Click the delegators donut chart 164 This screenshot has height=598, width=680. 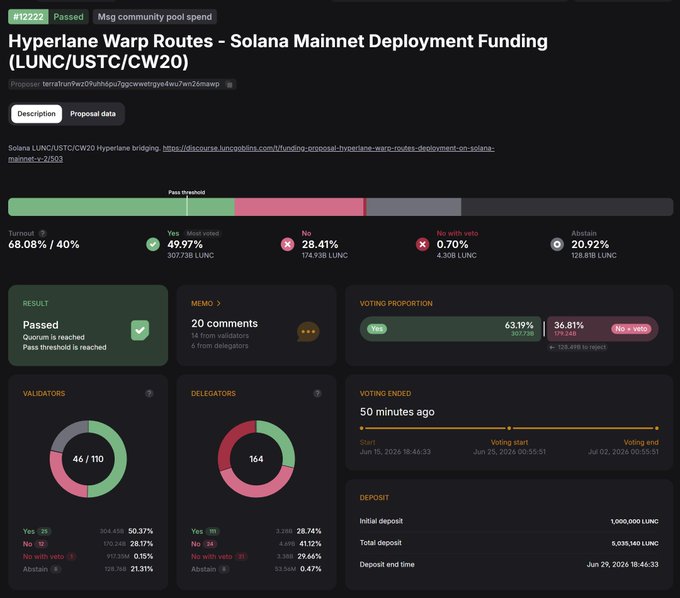(x=256, y=459)
